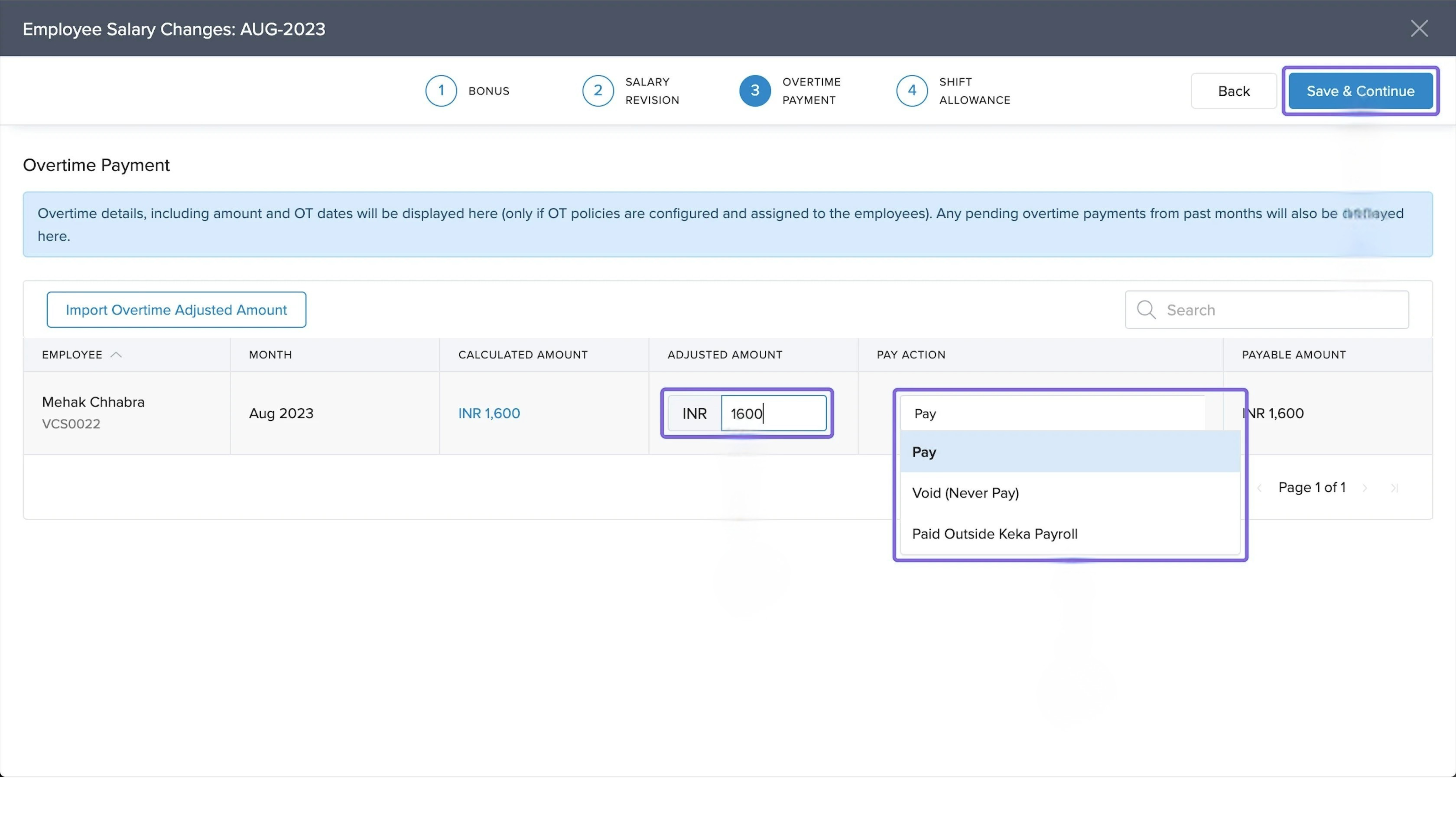
Task: Go to next page arrow
Action: (1365, 488)
